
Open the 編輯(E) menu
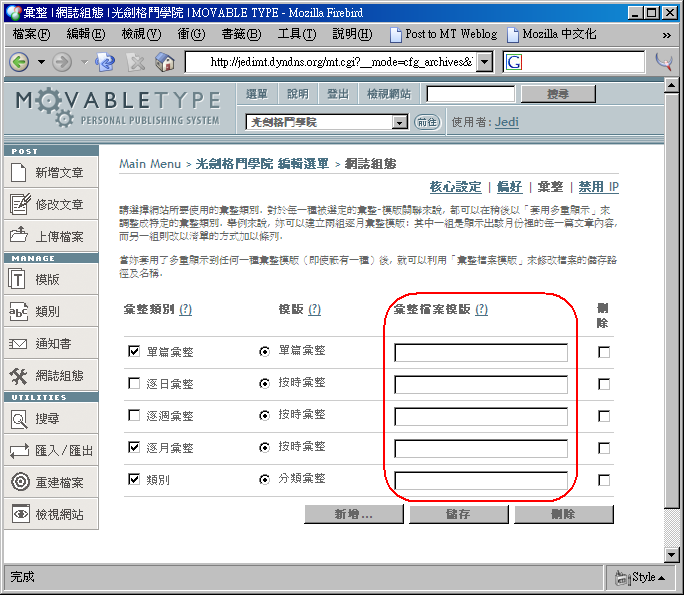pos(86,34)
